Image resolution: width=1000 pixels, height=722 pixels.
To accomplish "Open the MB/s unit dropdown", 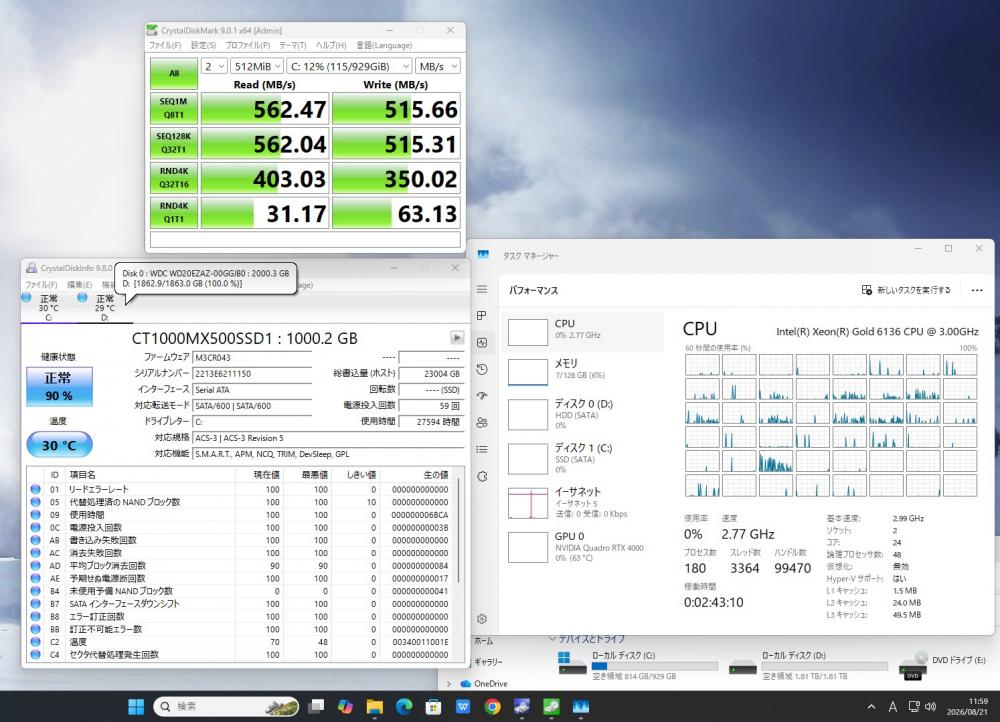I will tap(438, 66).
